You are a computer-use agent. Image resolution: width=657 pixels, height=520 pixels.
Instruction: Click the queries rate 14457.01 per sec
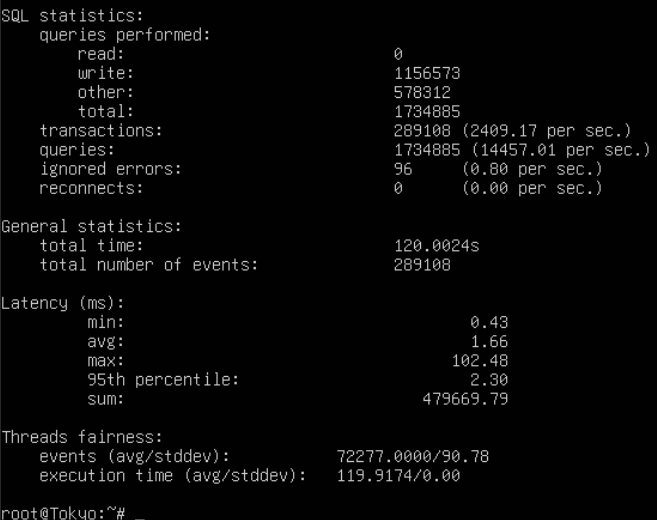(555, 149)
